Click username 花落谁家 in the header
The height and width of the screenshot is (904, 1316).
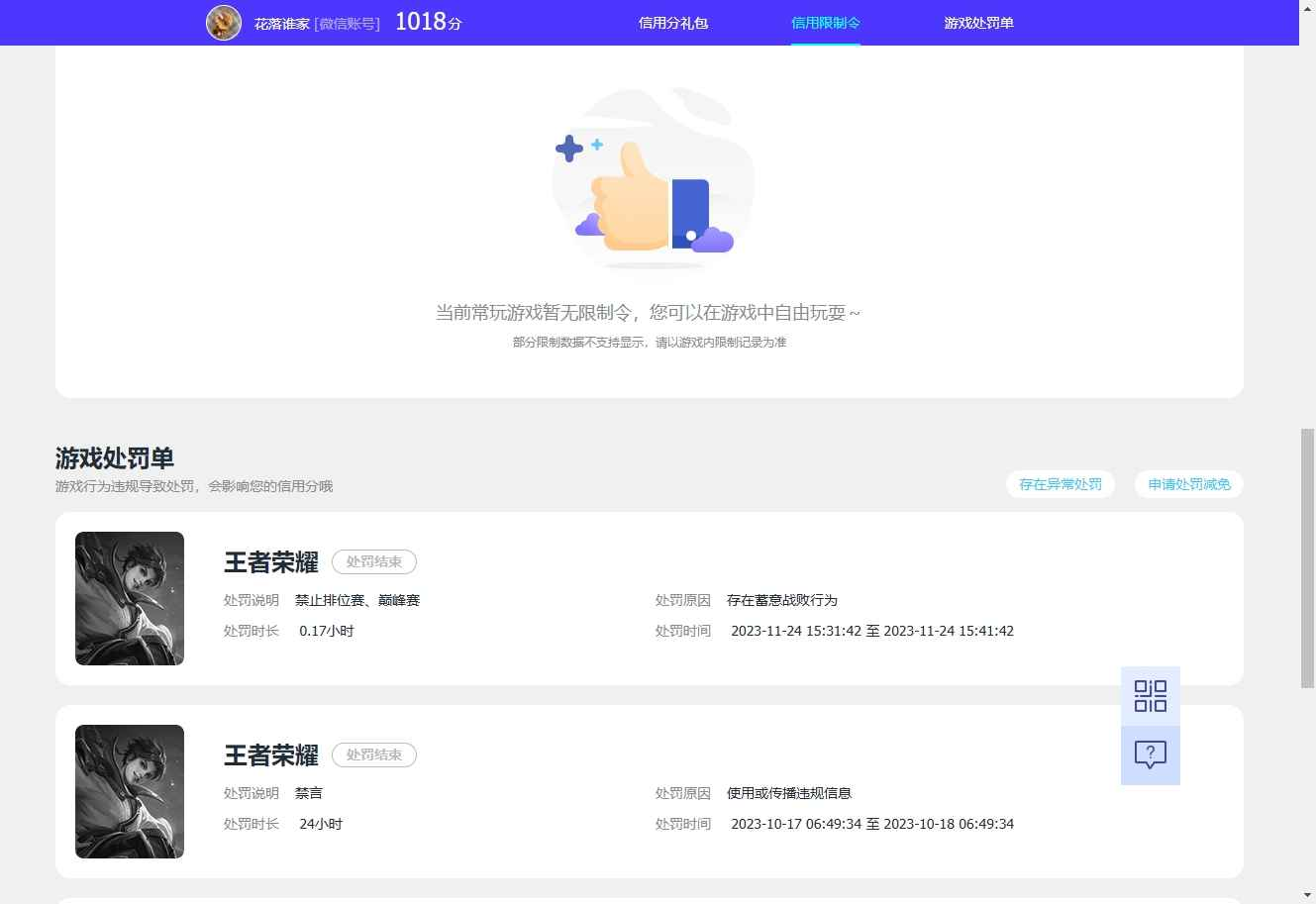point(282,24)
